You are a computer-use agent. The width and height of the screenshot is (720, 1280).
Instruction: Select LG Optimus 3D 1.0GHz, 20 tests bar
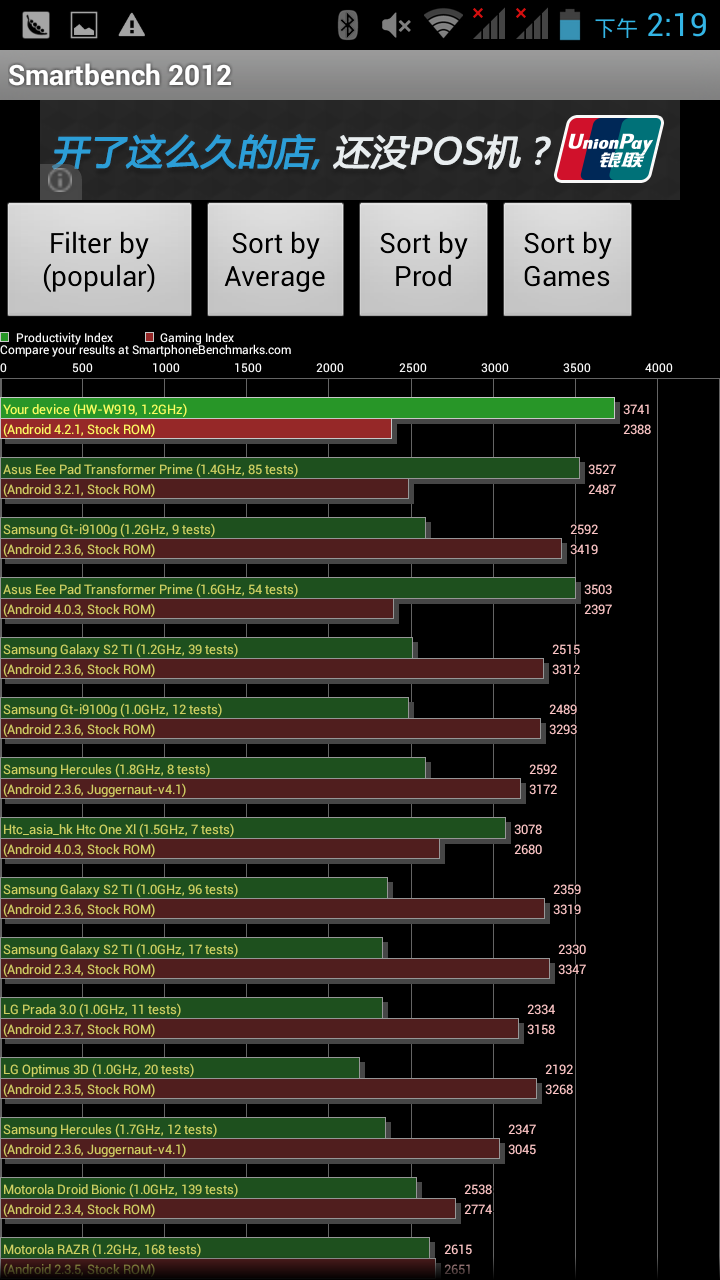[x=181, y=1069]
